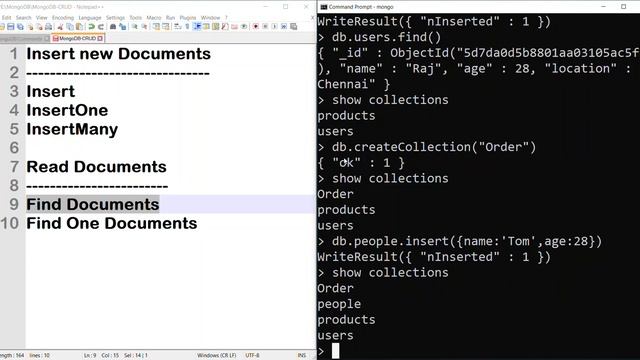640x360 pixels.
Task: Click the Redo arrow icon
Action: (101, 27)
